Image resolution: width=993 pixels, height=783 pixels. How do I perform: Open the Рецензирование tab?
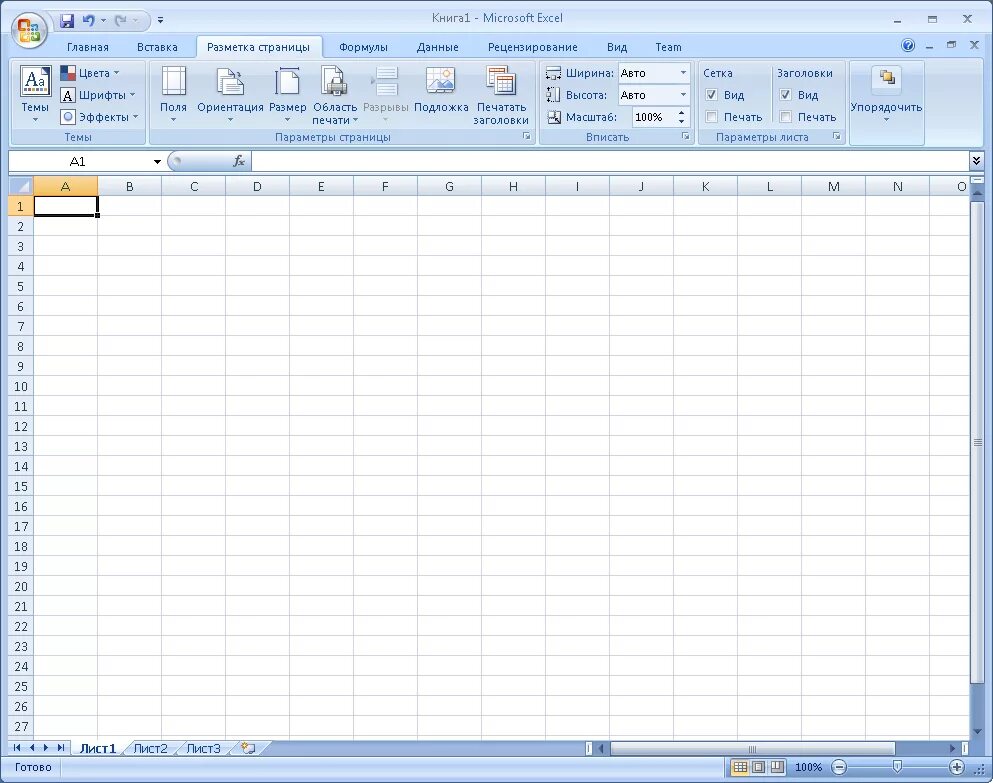click(532, 46)
